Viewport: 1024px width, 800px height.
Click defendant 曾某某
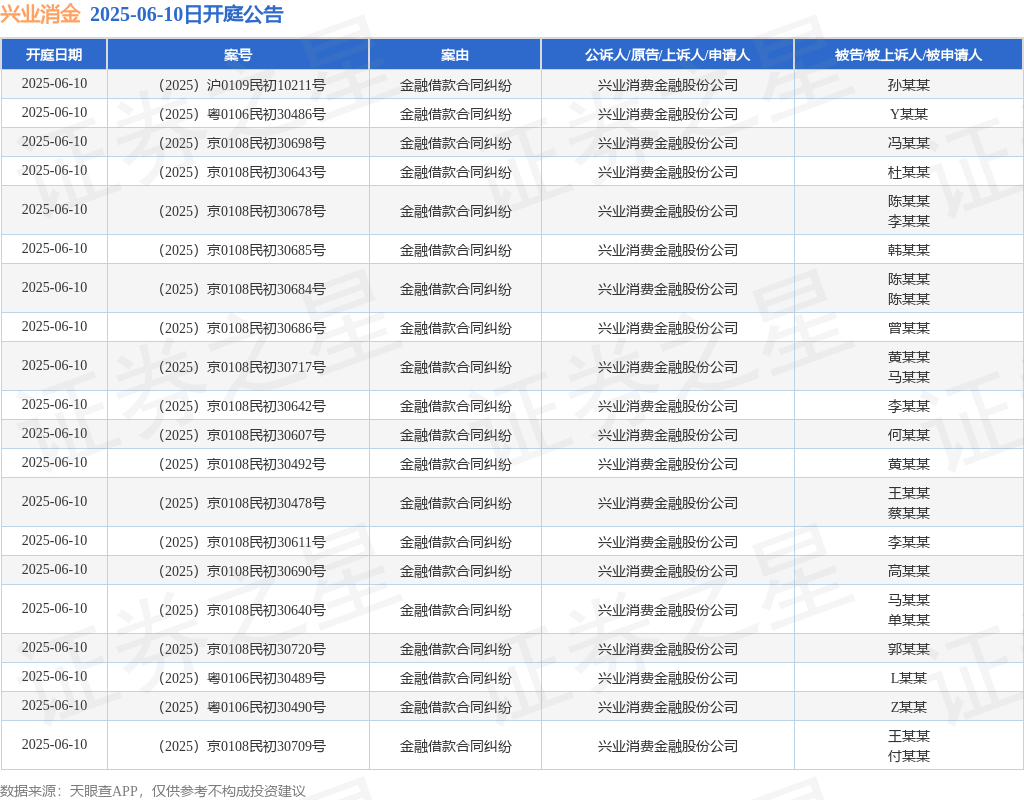pyautogui.click(x=908, y=328)
